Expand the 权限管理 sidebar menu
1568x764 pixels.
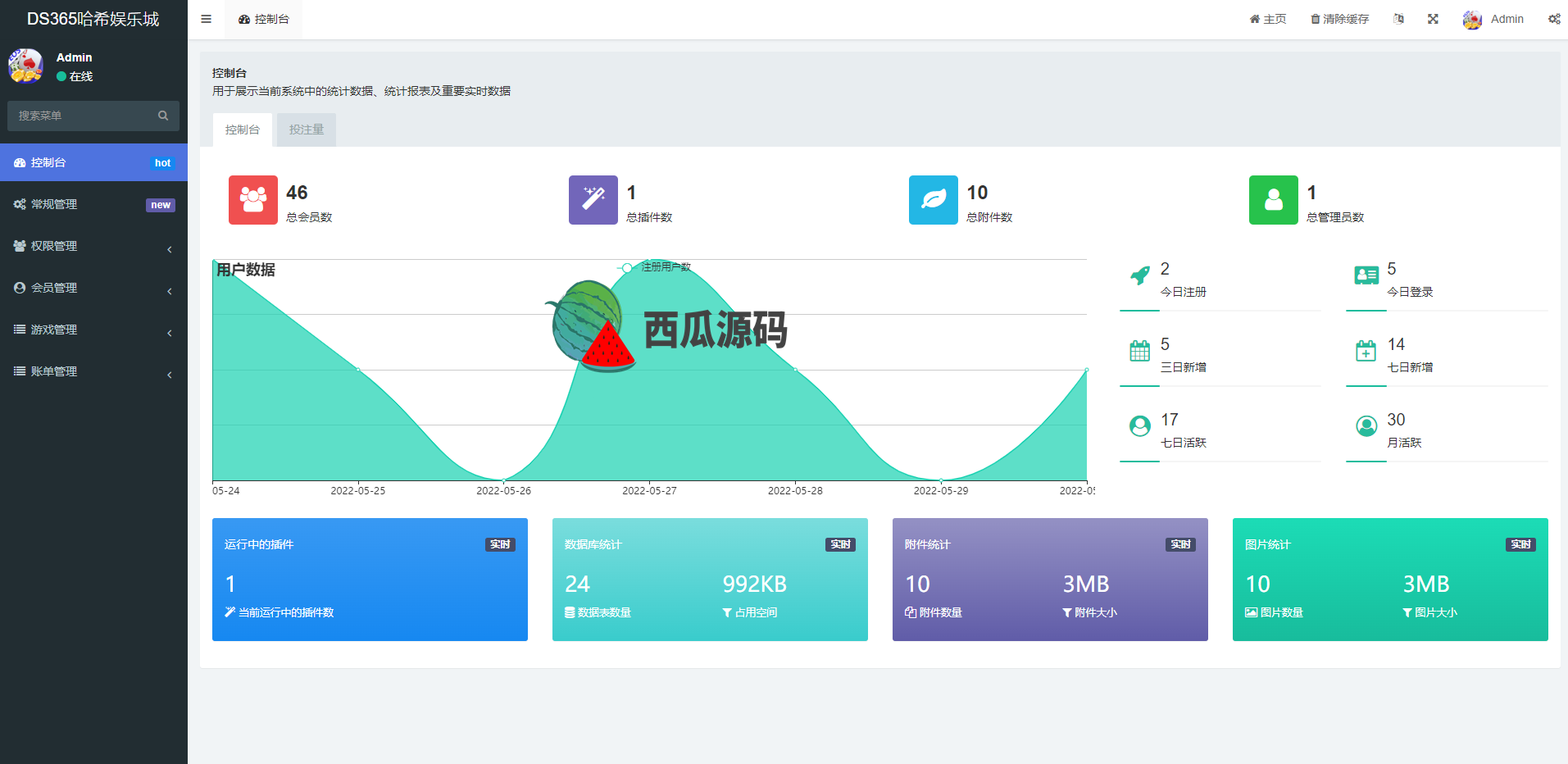pyautogui.click(x=93, y=247)
